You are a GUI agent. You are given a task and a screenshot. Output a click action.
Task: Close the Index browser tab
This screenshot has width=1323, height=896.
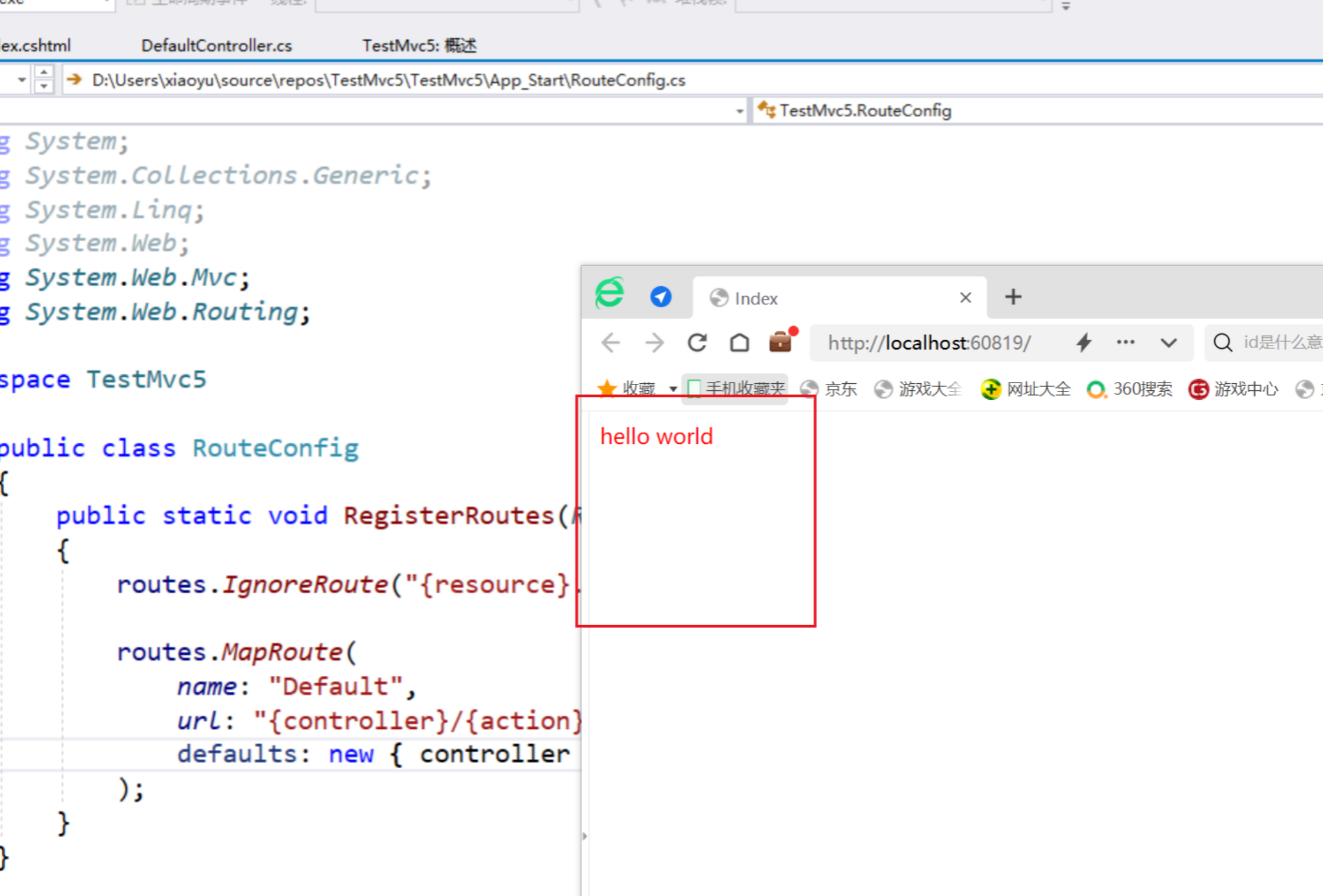(965, 298)
